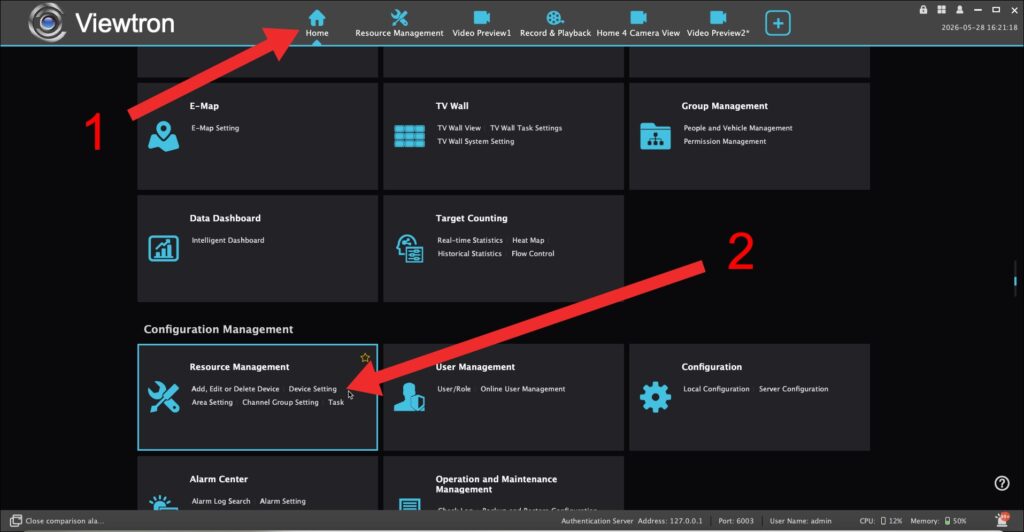This screenshot has height=532, width=1024.
Task: Switch to Video Preview1 tab
Action: coord(481,23)
